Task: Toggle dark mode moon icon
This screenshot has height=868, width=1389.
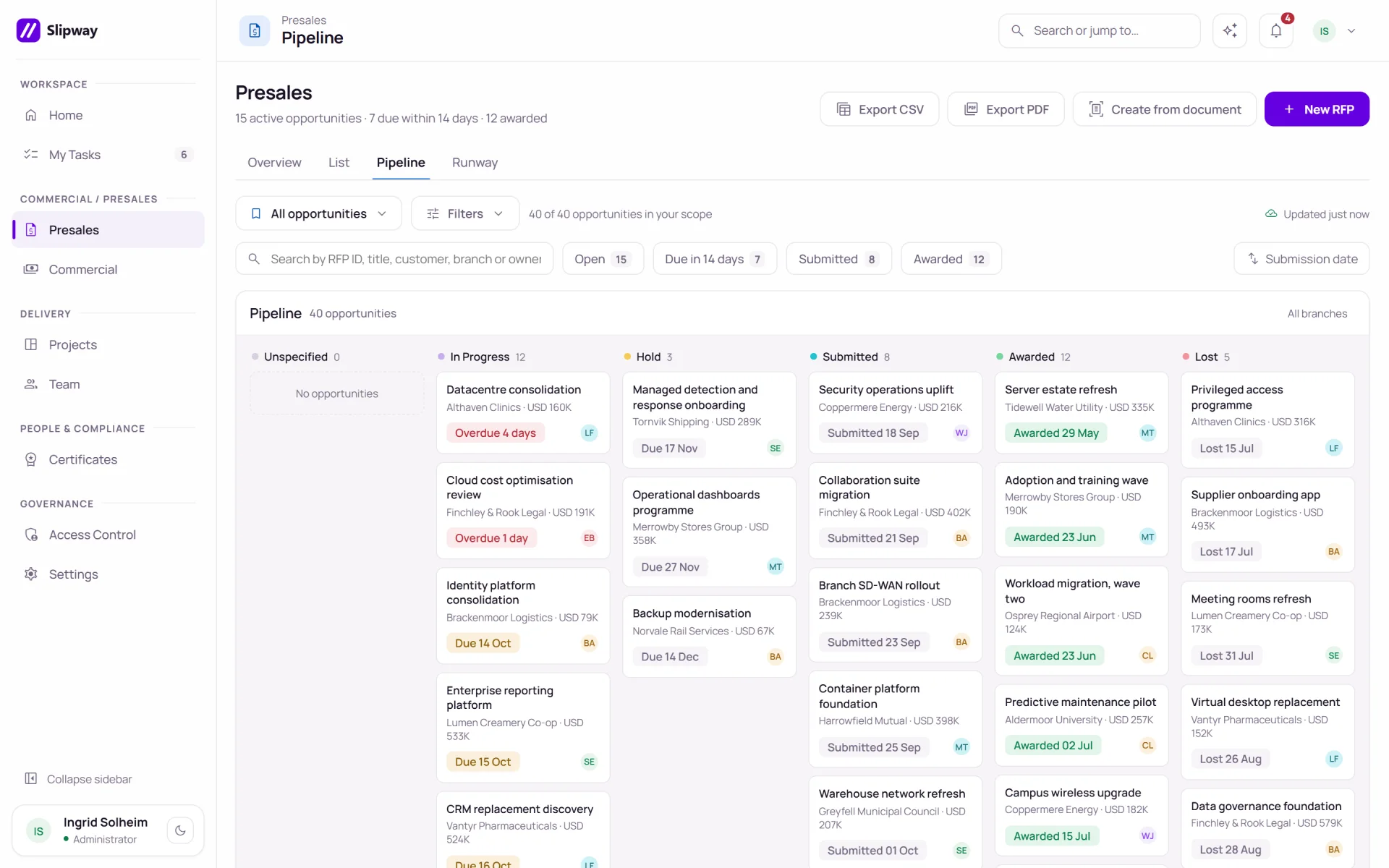Action: (180, 830)
